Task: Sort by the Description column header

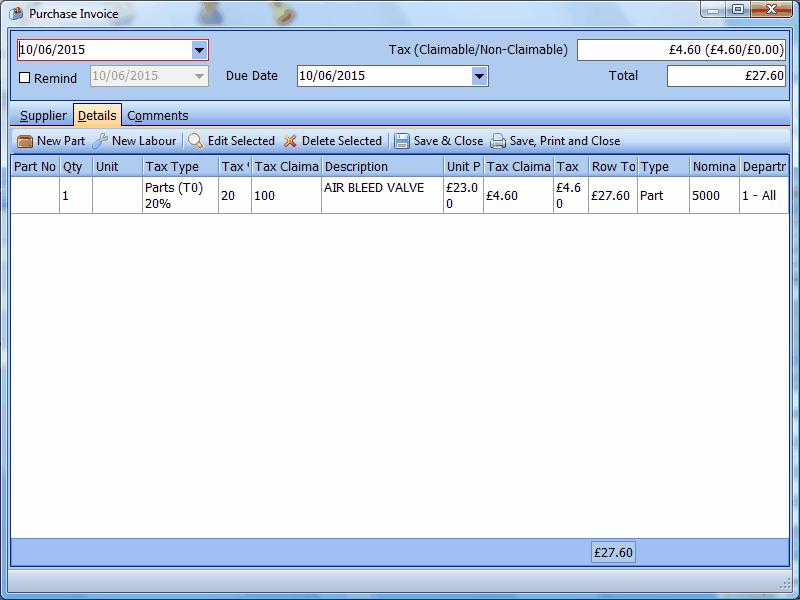Action: pyautogui.click(x=383, y=167)
